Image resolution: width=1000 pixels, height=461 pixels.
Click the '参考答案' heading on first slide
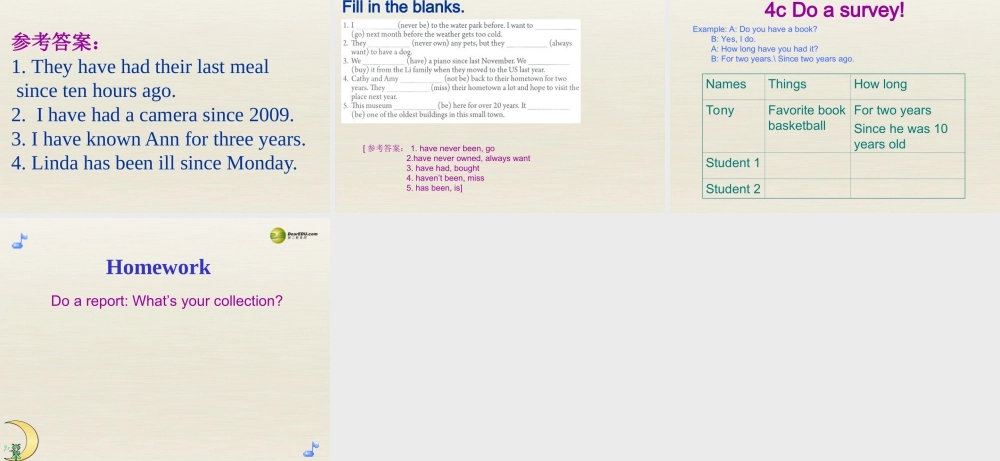tap(55, 42)
